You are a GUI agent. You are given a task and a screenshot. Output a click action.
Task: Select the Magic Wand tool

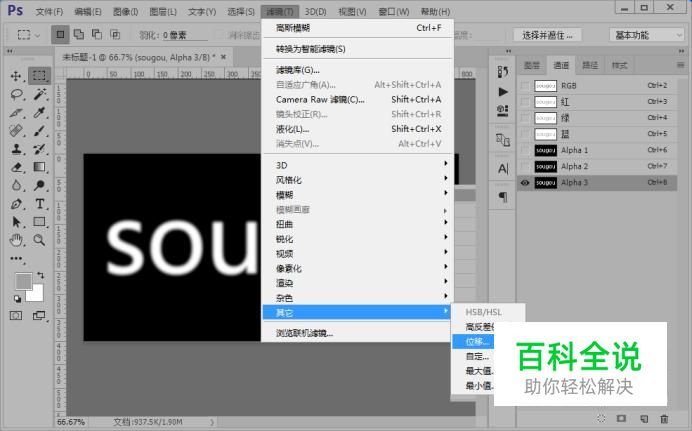click(40, 94)
